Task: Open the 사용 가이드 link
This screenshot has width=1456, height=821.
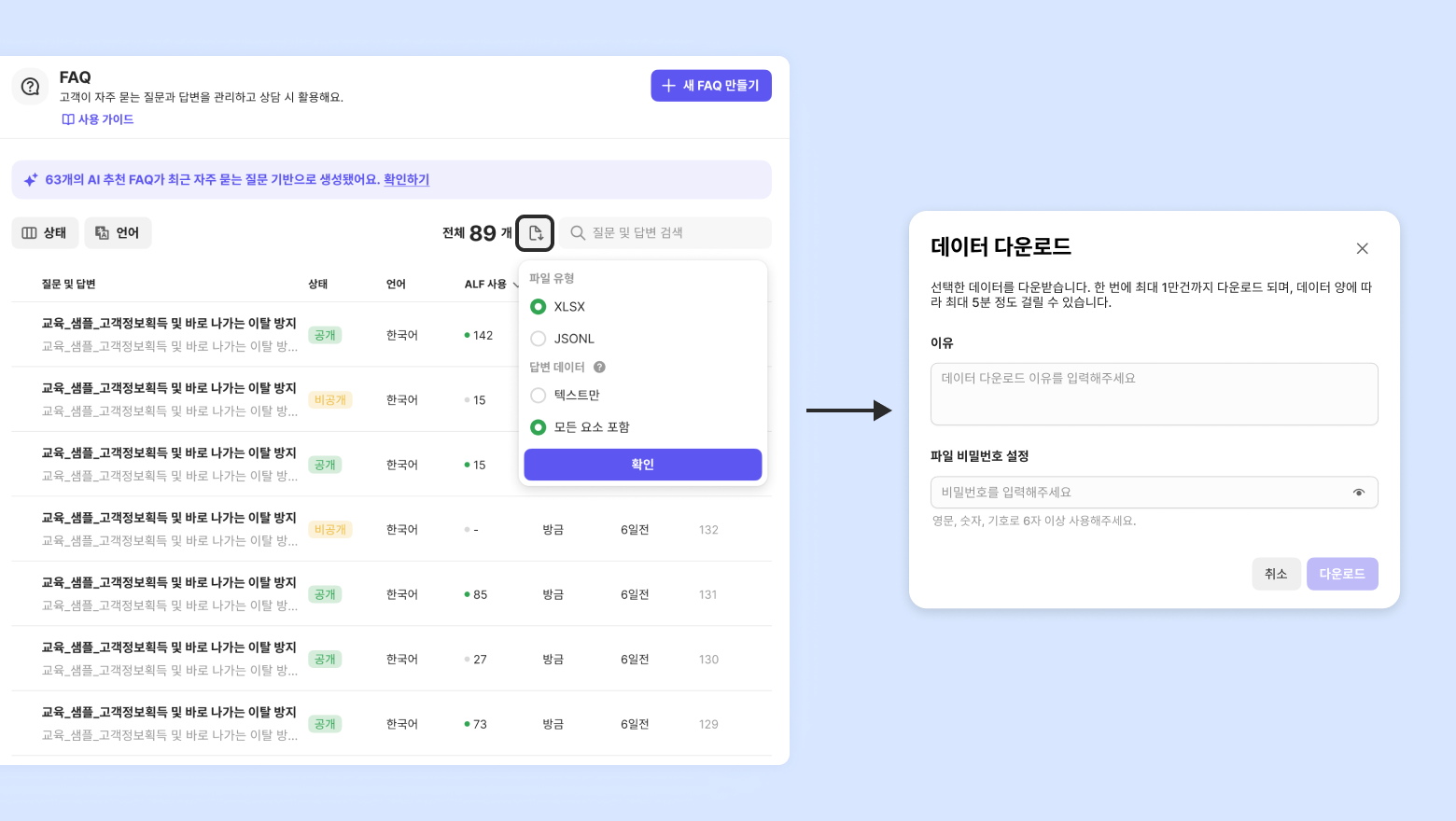Action: (x=98, y=119)
